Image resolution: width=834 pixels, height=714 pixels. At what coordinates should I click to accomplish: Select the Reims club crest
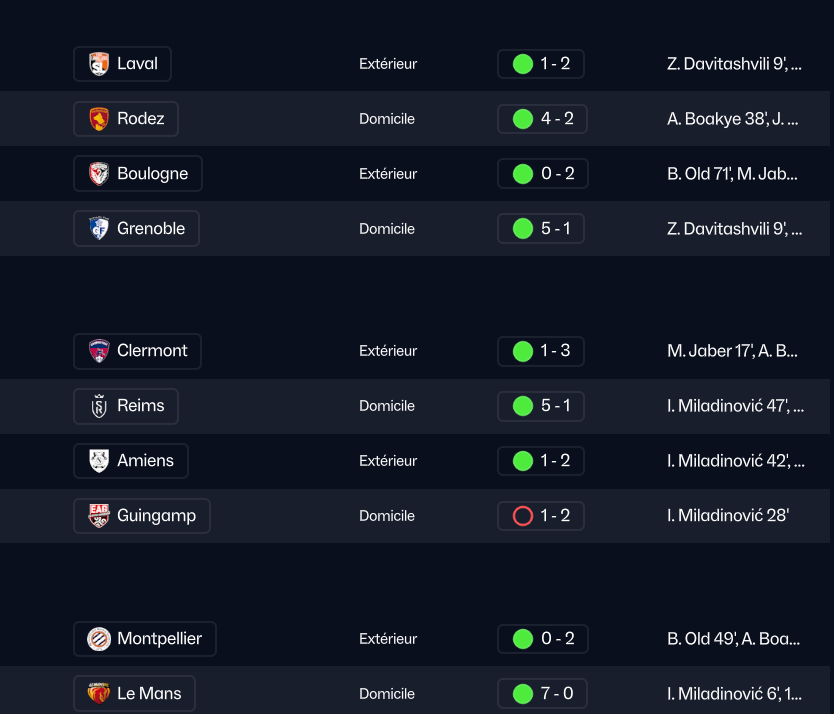tap(98, 406)
